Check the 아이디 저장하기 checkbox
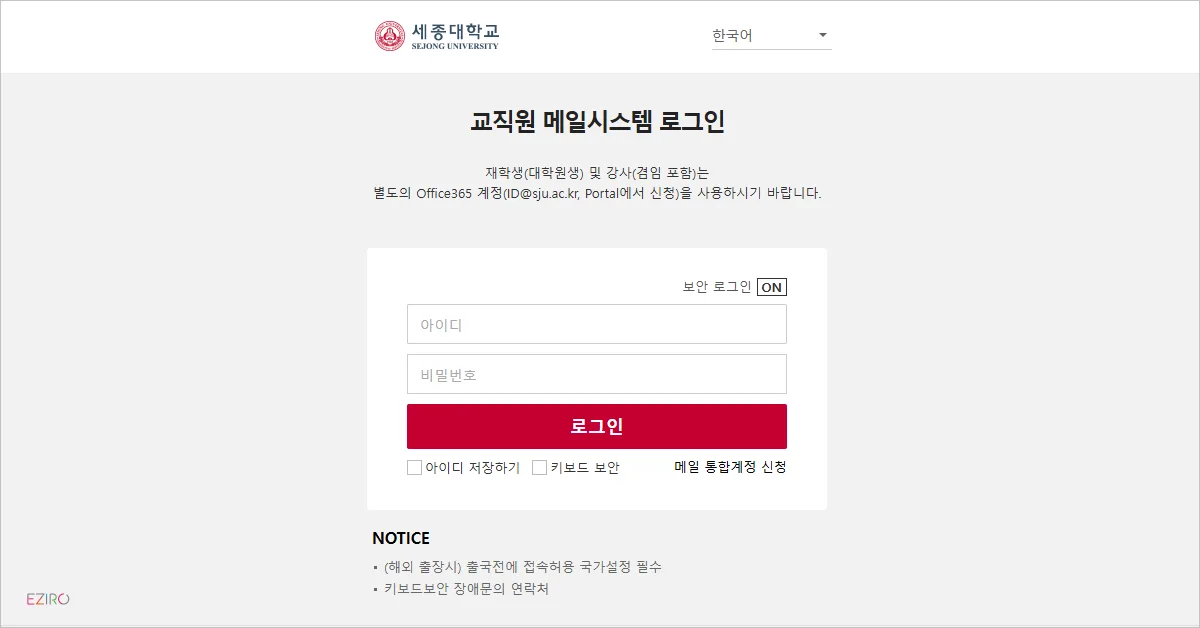 point(414,466)
